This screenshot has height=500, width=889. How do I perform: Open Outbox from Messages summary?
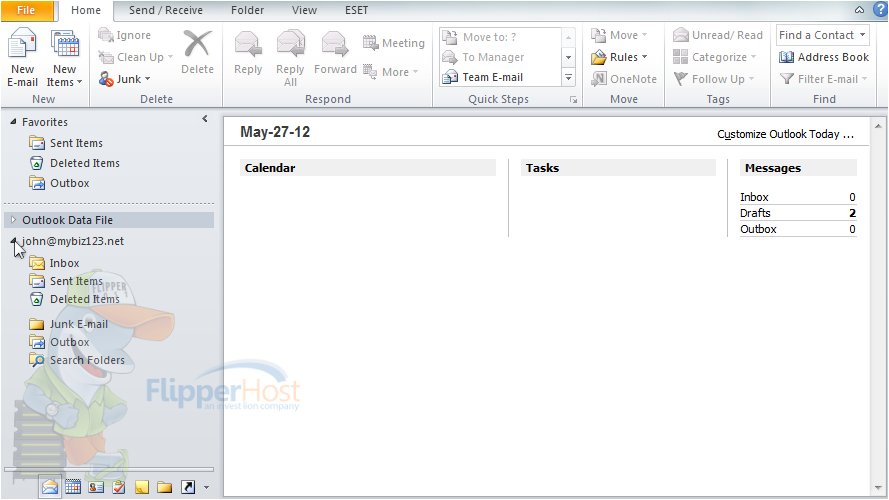pyautogui.click(x=758, y=229)
